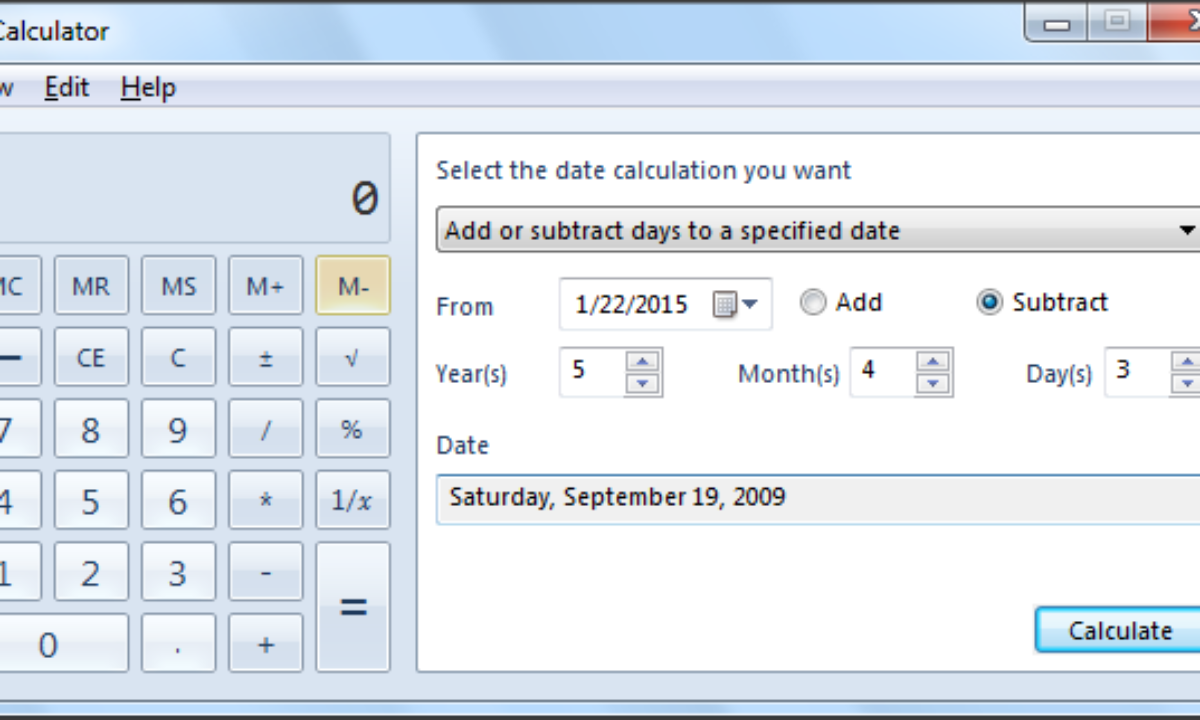Screen dimensions: 1200x720
Task: Click the reciprocal 1/x key
Action: point(352,500)
